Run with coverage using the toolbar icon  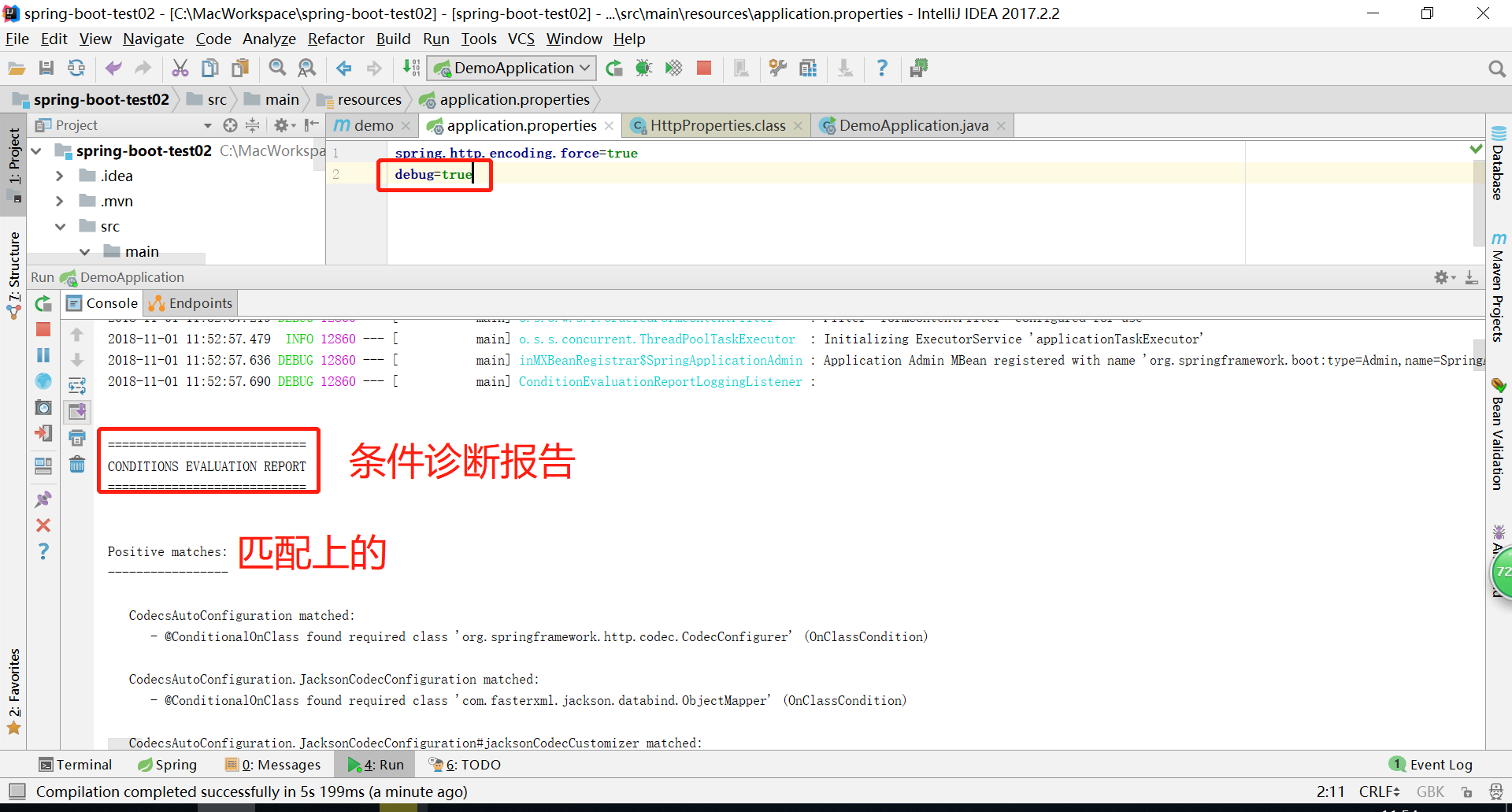tap(673, 69)
